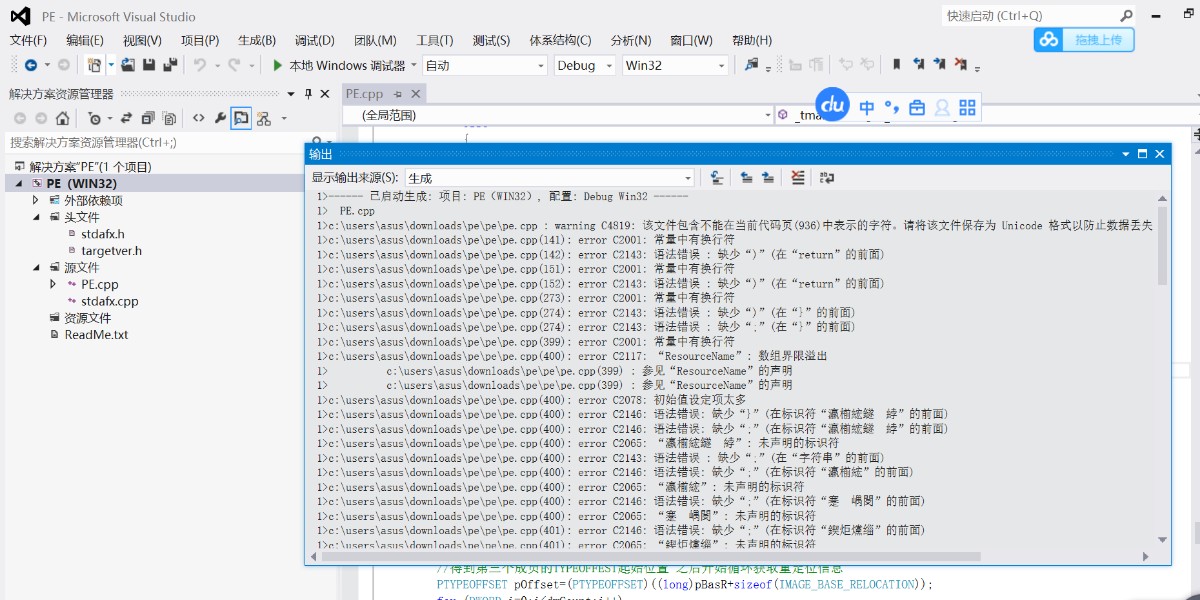Click the Open File toolbar icon
Screen dimensions: 1200x600
(128, 65)
